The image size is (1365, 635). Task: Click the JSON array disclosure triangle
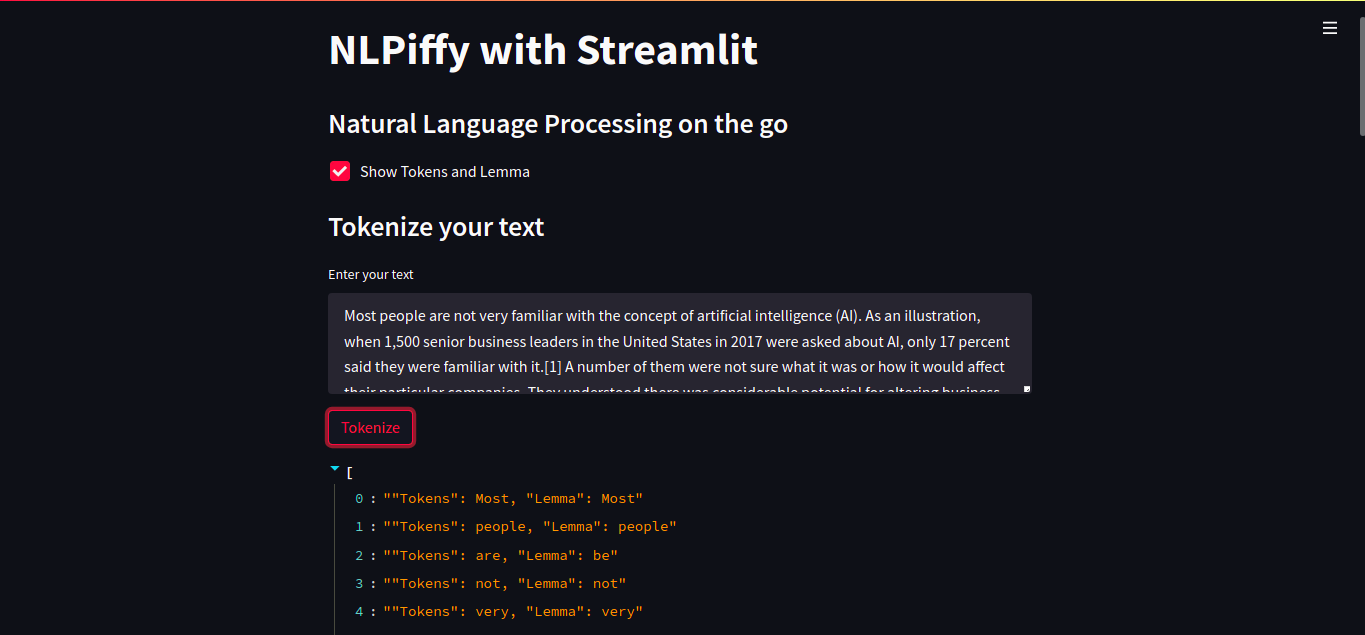pyautogui.click(x=334, y=467)
